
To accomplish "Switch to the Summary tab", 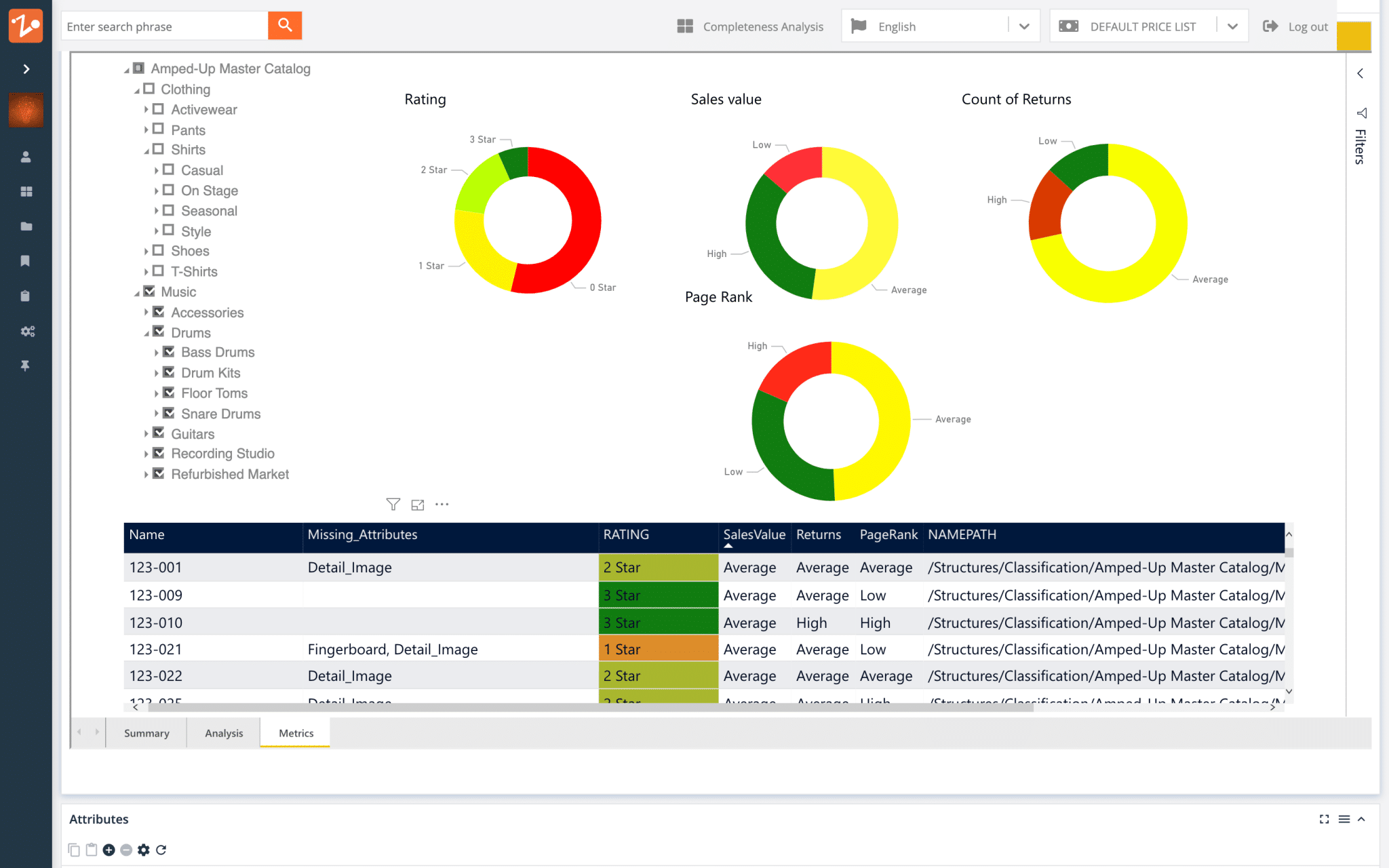I will point(146,732).
